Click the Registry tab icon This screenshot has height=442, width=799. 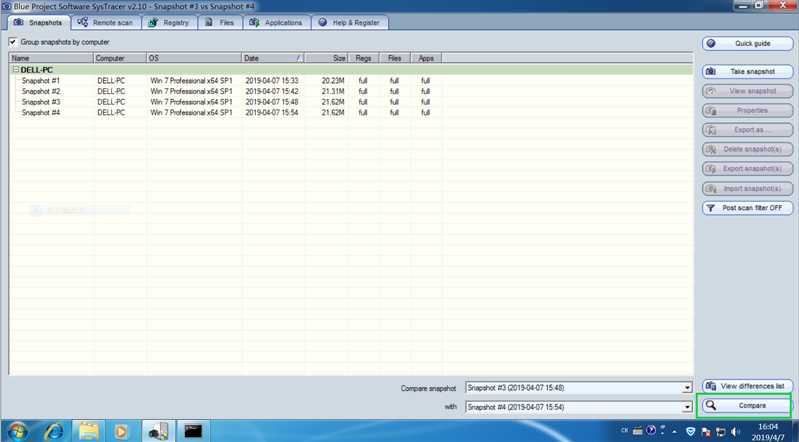tap(152, 22)
